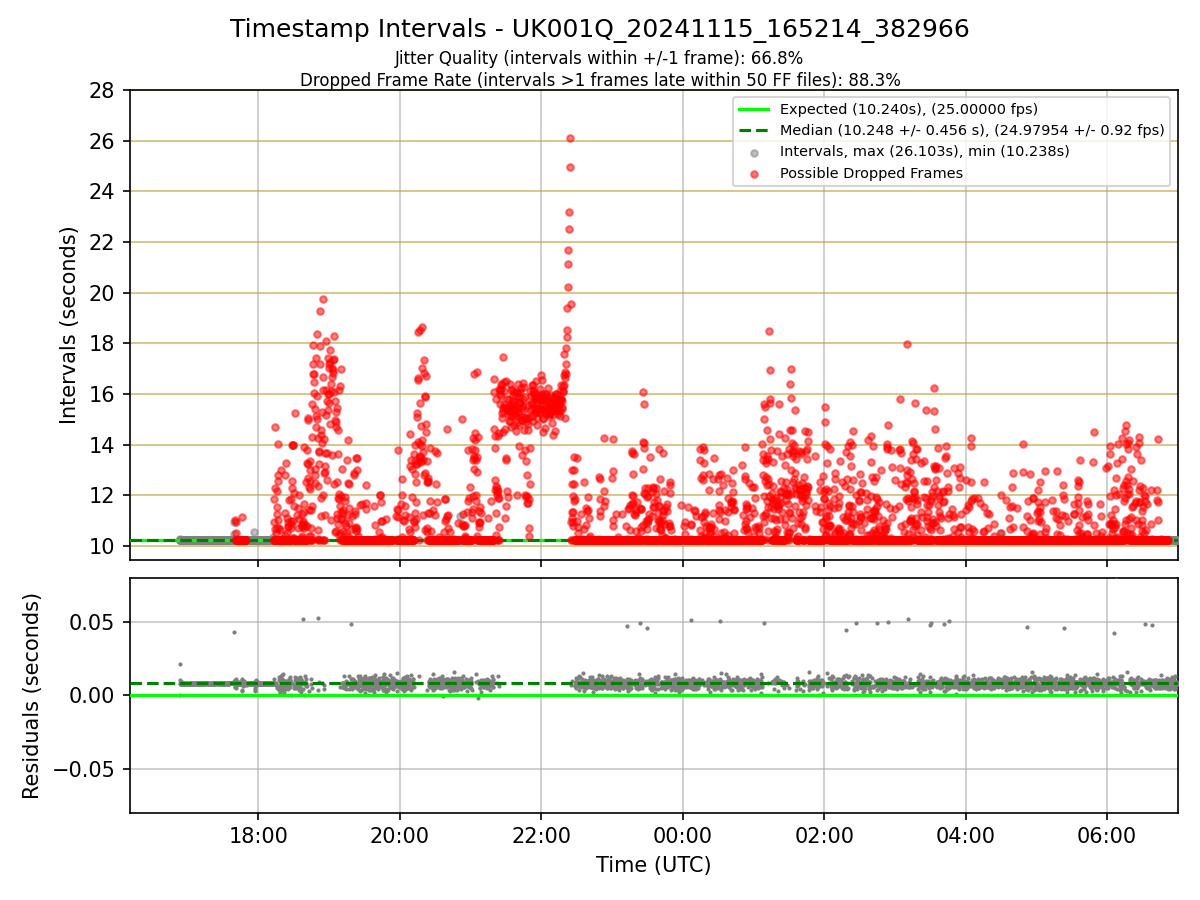Click the 14 tick label on intervals axis
The image size is (1200, 900).
pos(101,444)
